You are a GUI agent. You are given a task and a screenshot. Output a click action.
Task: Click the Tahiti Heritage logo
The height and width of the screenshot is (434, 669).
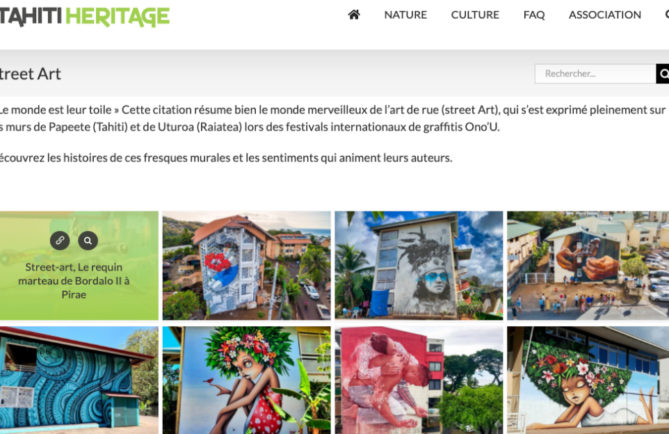pos(84,17)
